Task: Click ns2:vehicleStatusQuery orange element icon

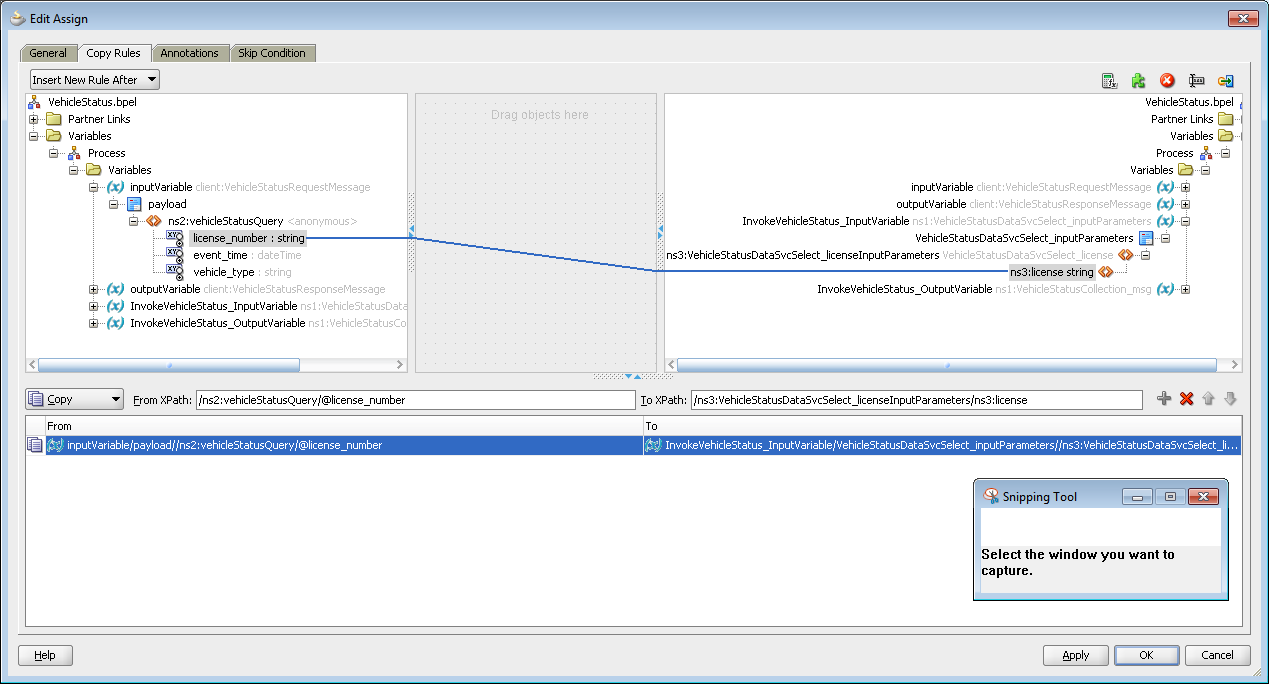Action: pos(154,221)
